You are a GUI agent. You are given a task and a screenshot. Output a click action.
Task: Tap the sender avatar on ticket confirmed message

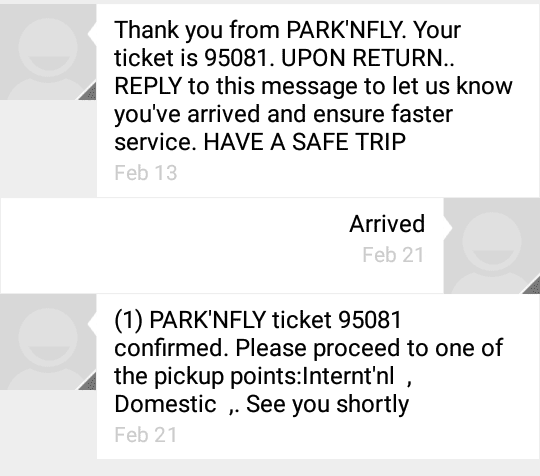(x=48, y=342)
